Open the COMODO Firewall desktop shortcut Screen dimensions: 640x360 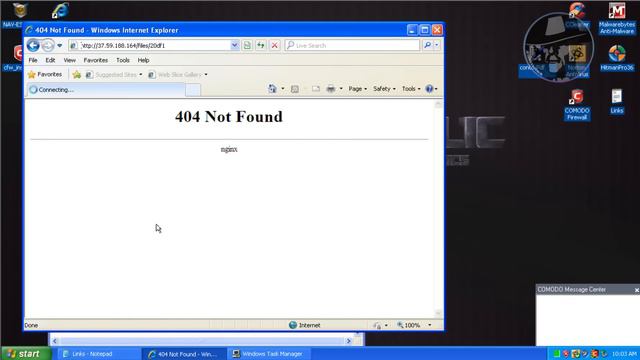577,104
